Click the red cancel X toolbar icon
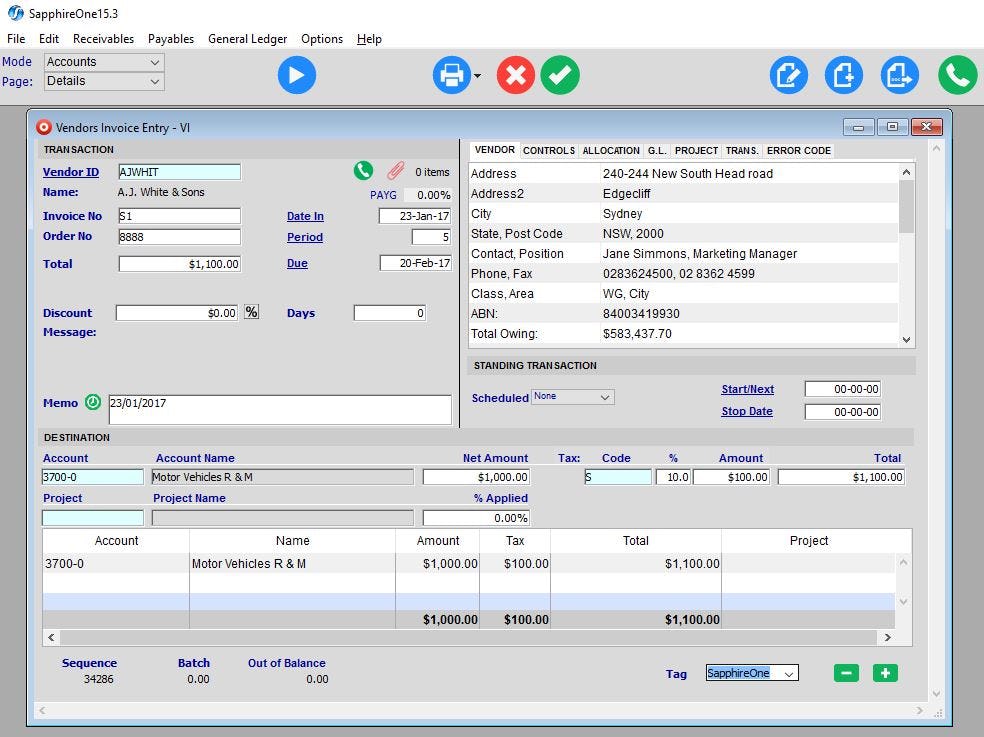The image size is (984, 737). pos(516,76)
